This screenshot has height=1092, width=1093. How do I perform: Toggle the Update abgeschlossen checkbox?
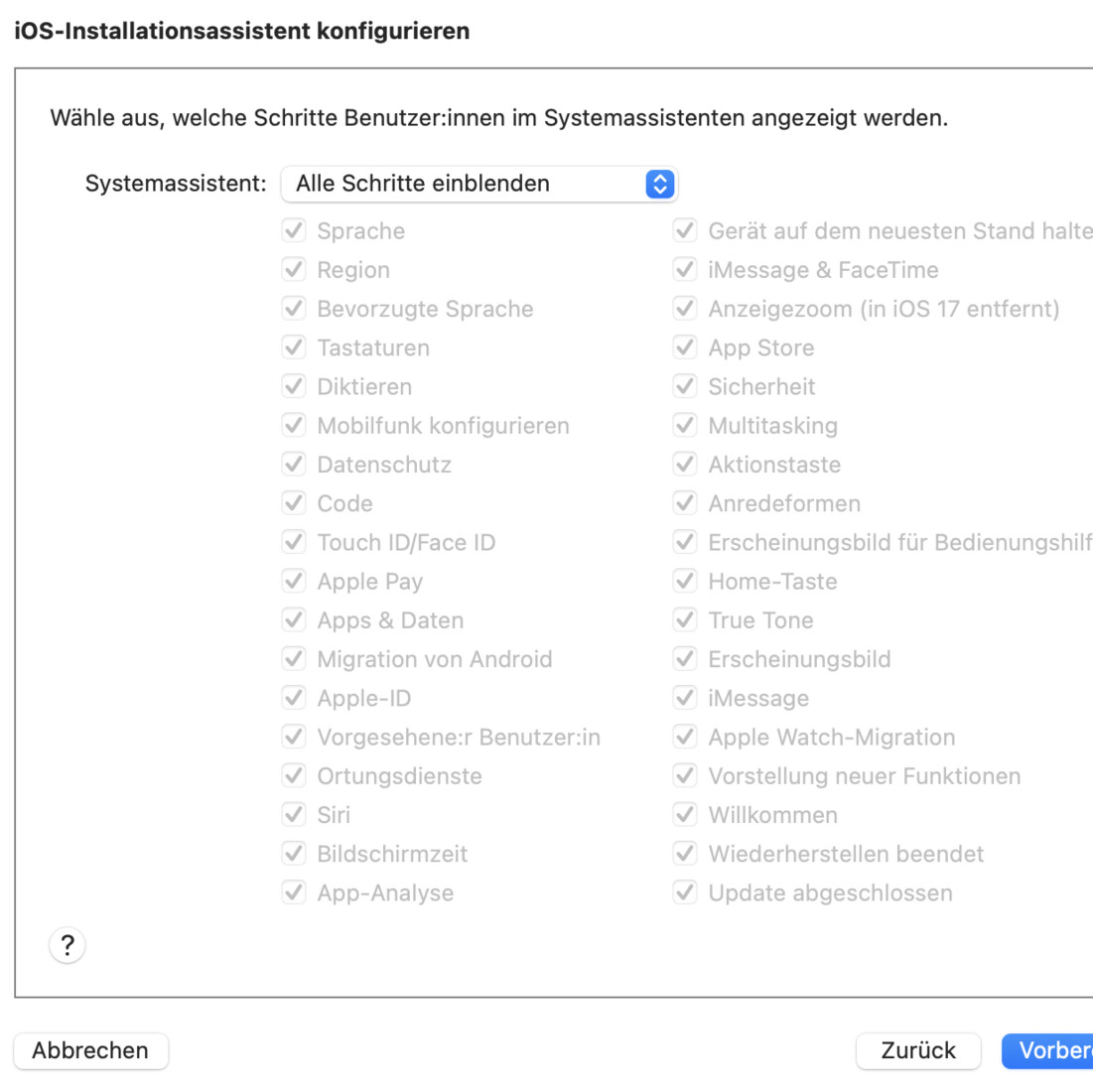pos(685,892)
